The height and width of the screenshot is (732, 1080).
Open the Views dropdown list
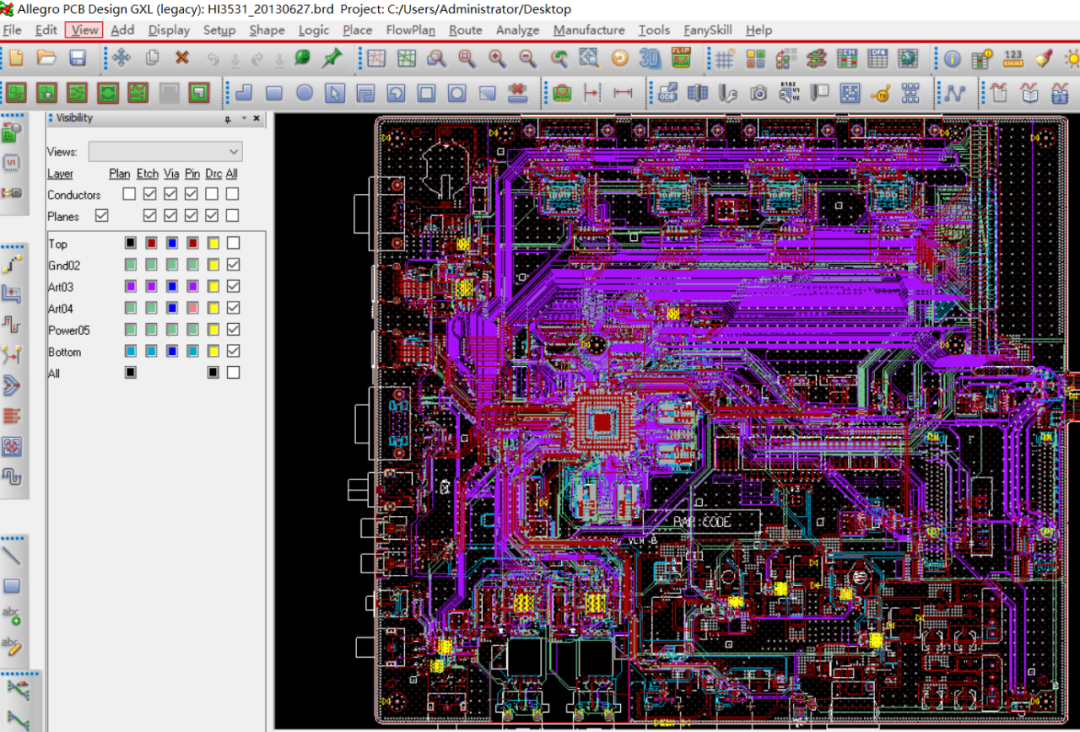[x=165, y=151]
